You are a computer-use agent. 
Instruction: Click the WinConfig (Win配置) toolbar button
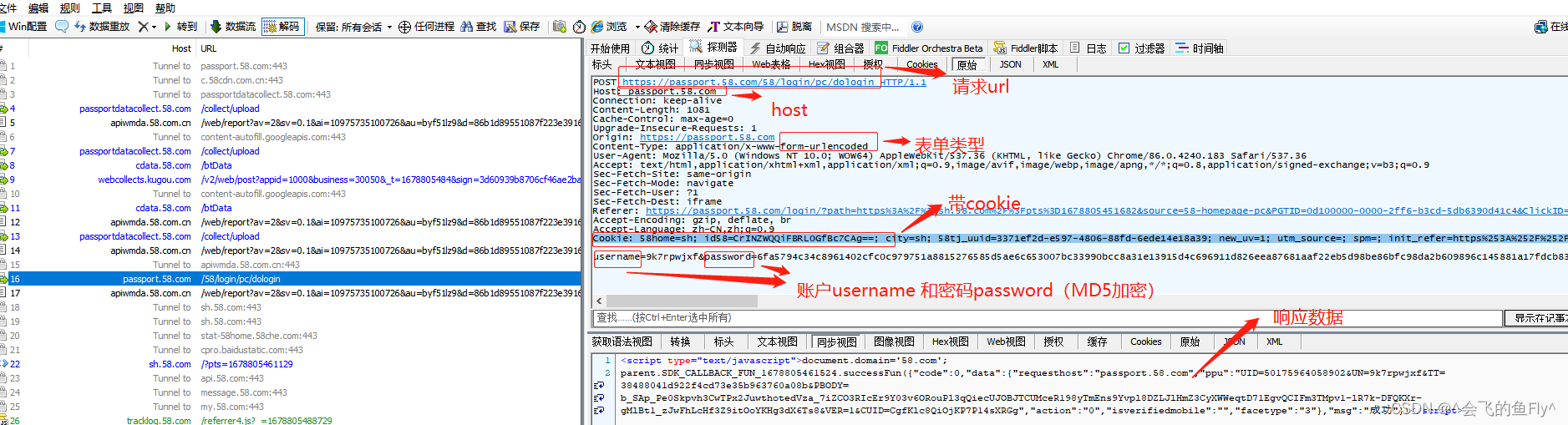[24, 27]
